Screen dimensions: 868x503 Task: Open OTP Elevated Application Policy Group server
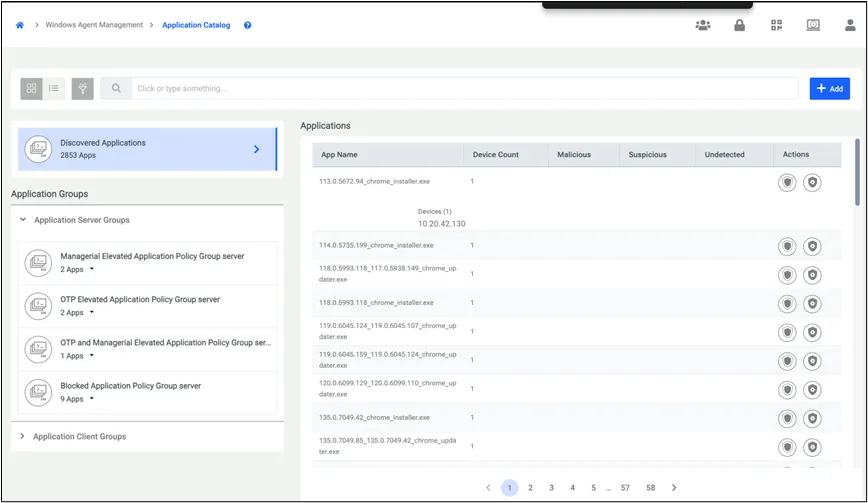(140, 299)
